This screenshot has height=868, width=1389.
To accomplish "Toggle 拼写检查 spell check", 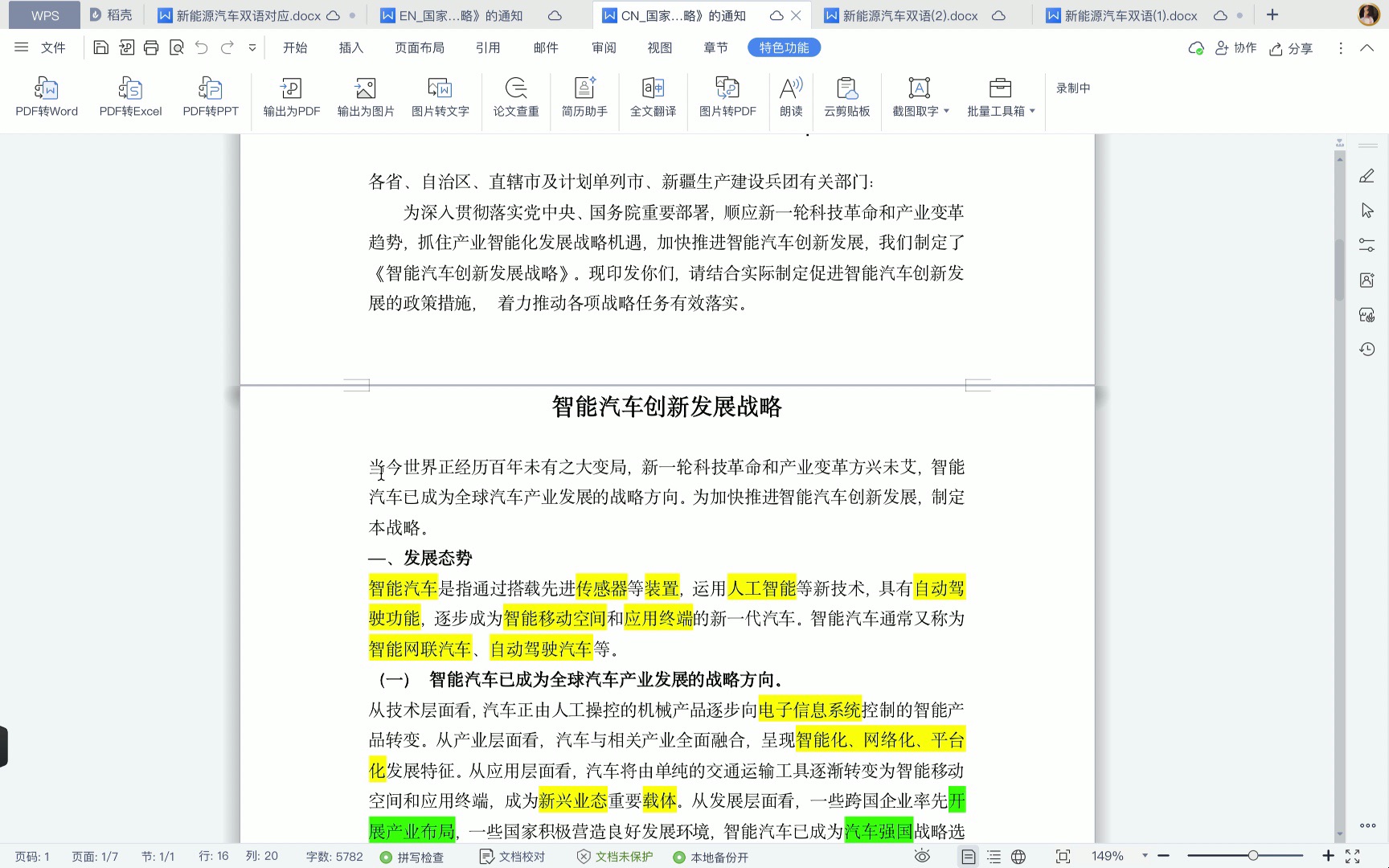I will pos(412,857).
